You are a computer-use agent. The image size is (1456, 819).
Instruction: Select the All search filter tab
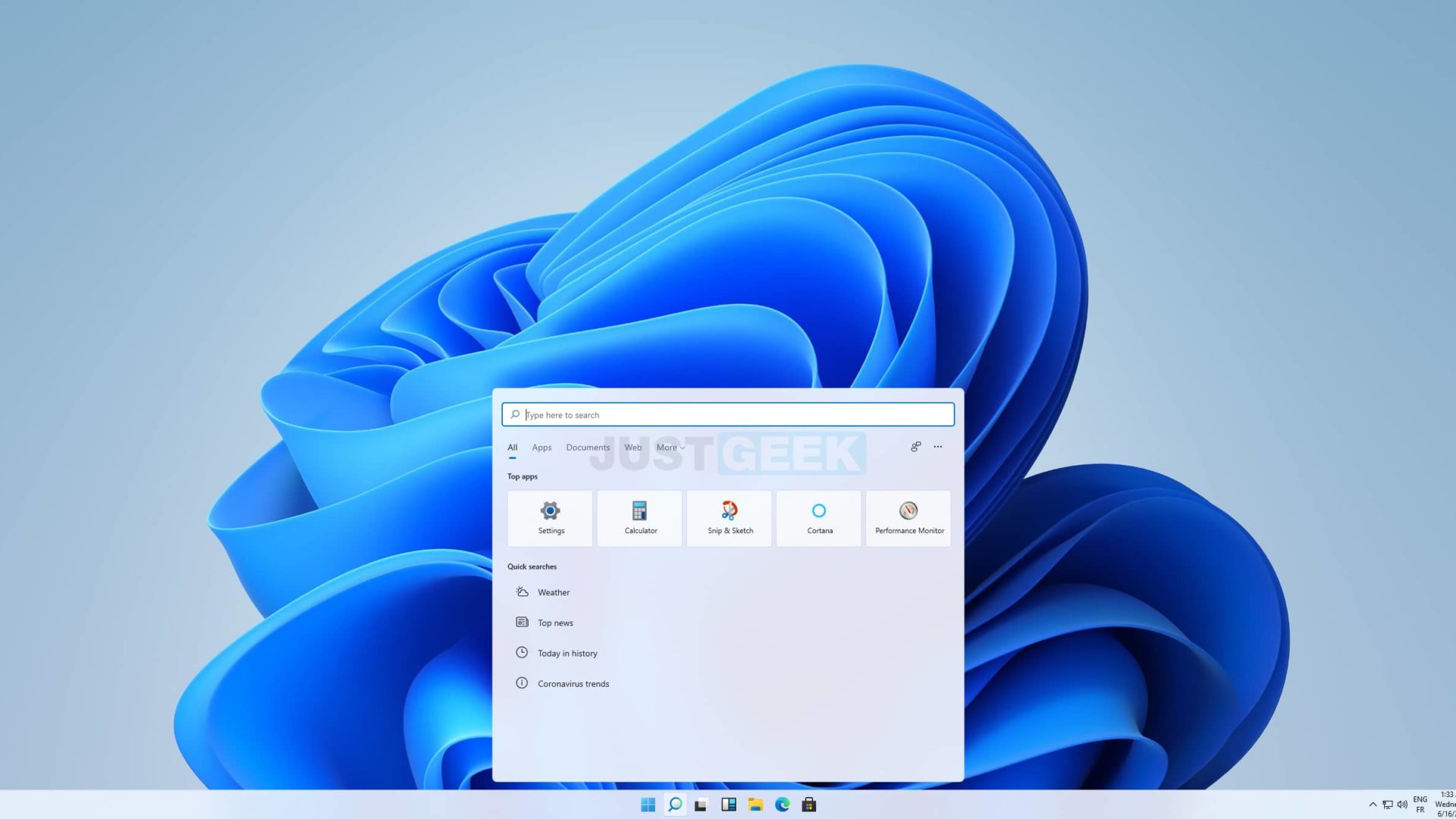(512, 447)
